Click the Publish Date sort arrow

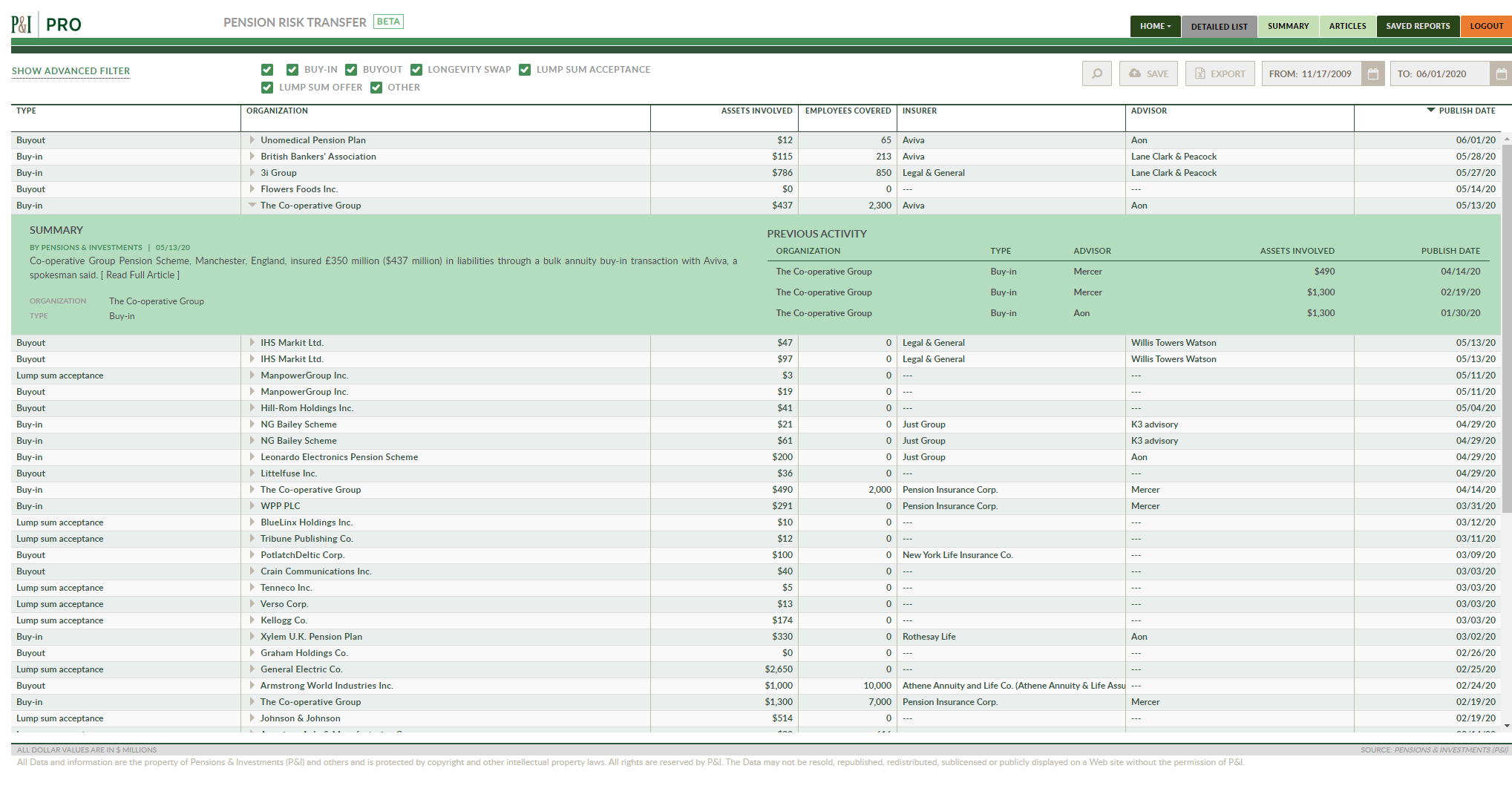coord(1430,111)
